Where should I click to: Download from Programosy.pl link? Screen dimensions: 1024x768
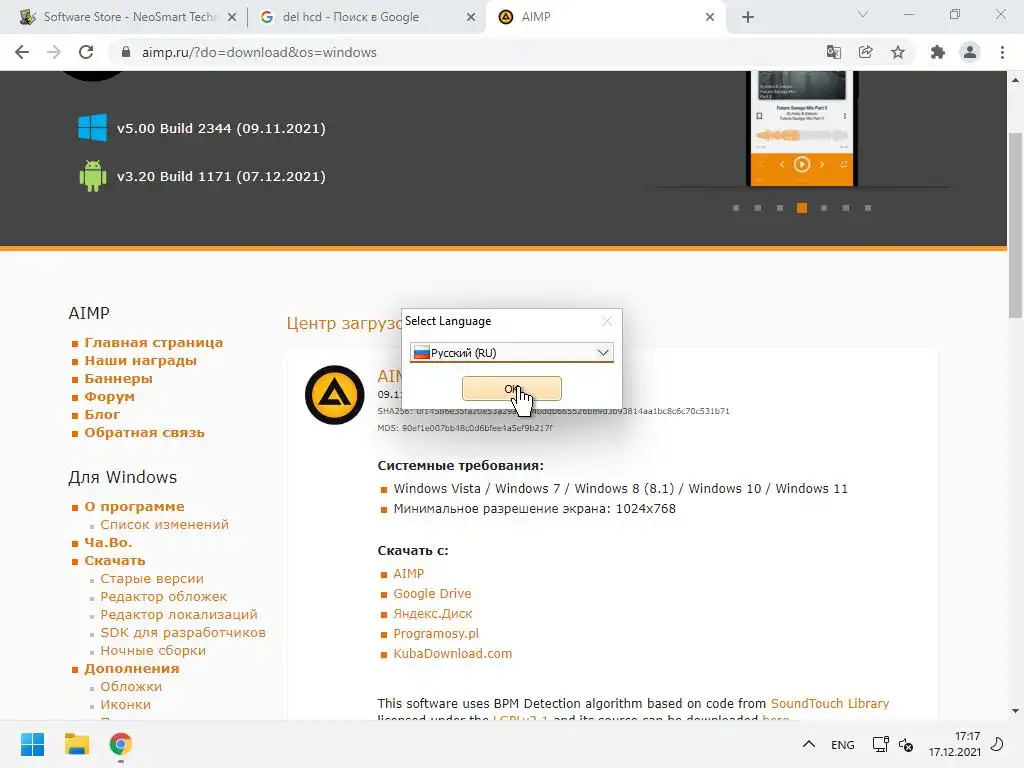coord(436,633)
